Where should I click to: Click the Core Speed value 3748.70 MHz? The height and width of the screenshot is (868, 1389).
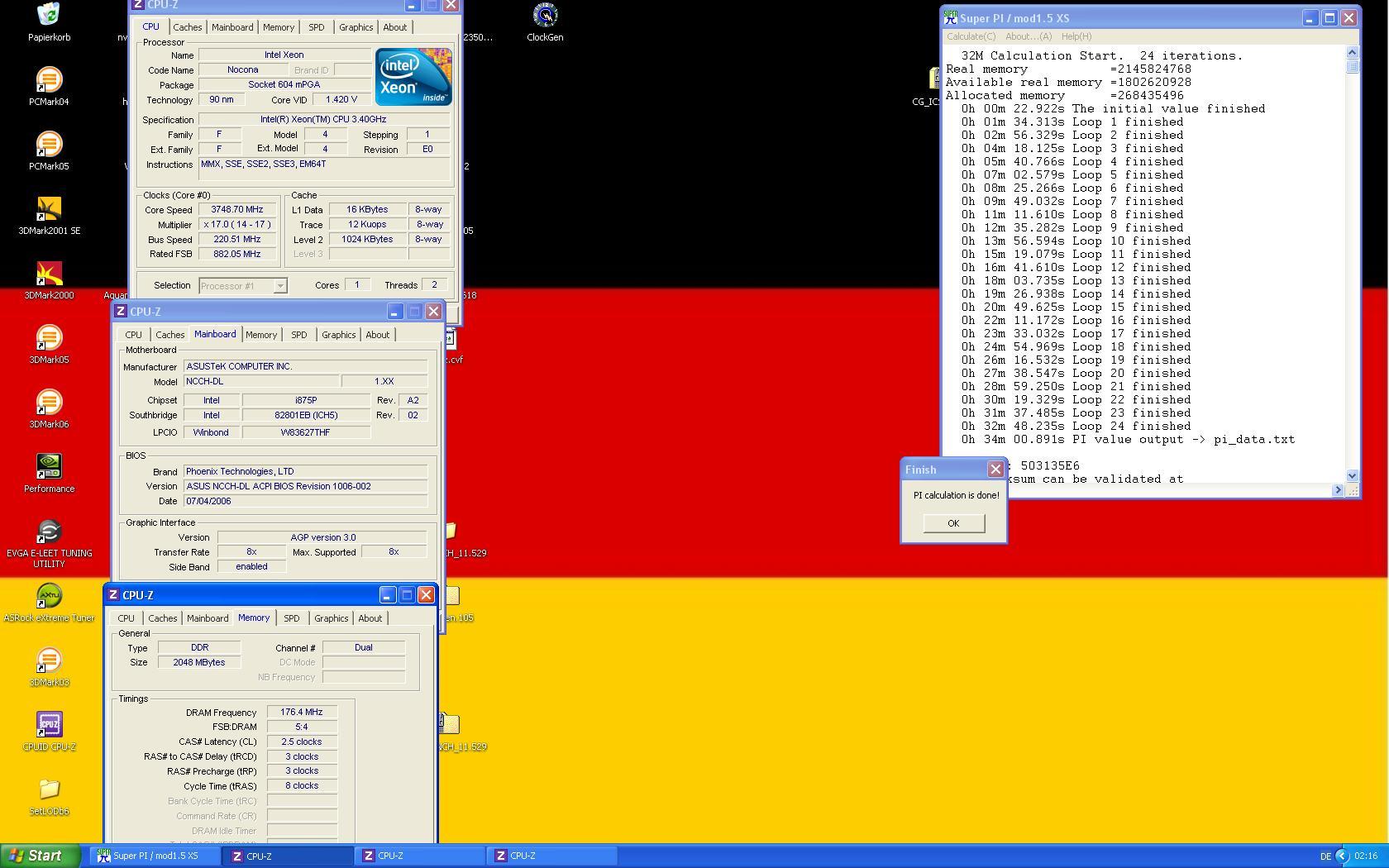[x=237, y=210]
